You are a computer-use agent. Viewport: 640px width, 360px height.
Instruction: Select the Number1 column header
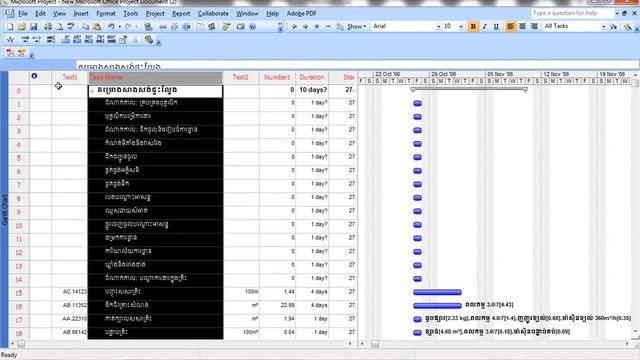click(277, 77)
